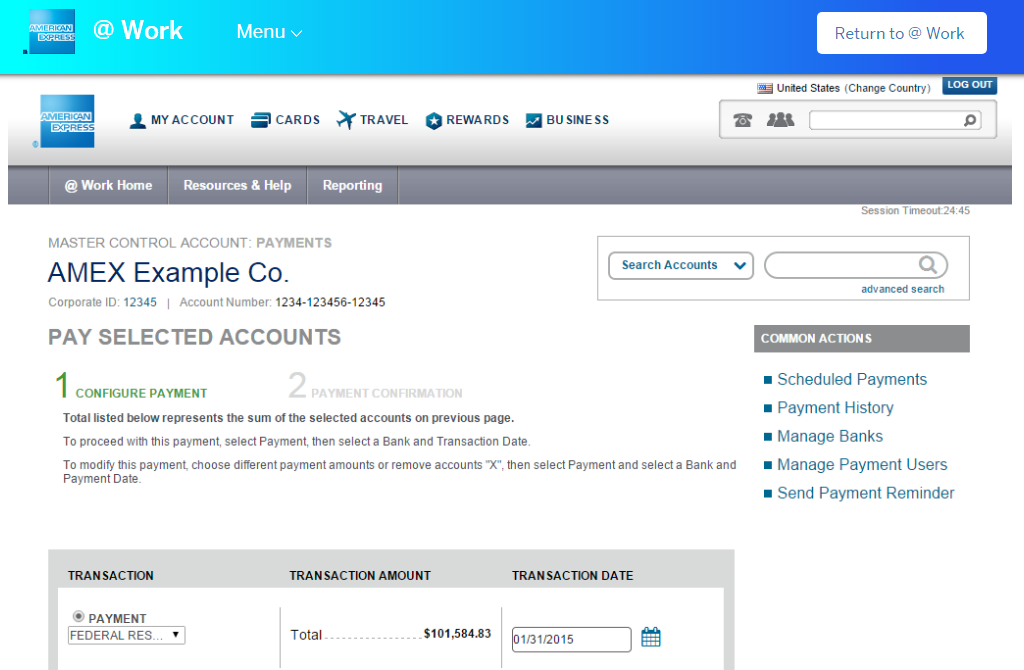Click the Configure Payment step label
The image size is (1024, 670).
141,393
